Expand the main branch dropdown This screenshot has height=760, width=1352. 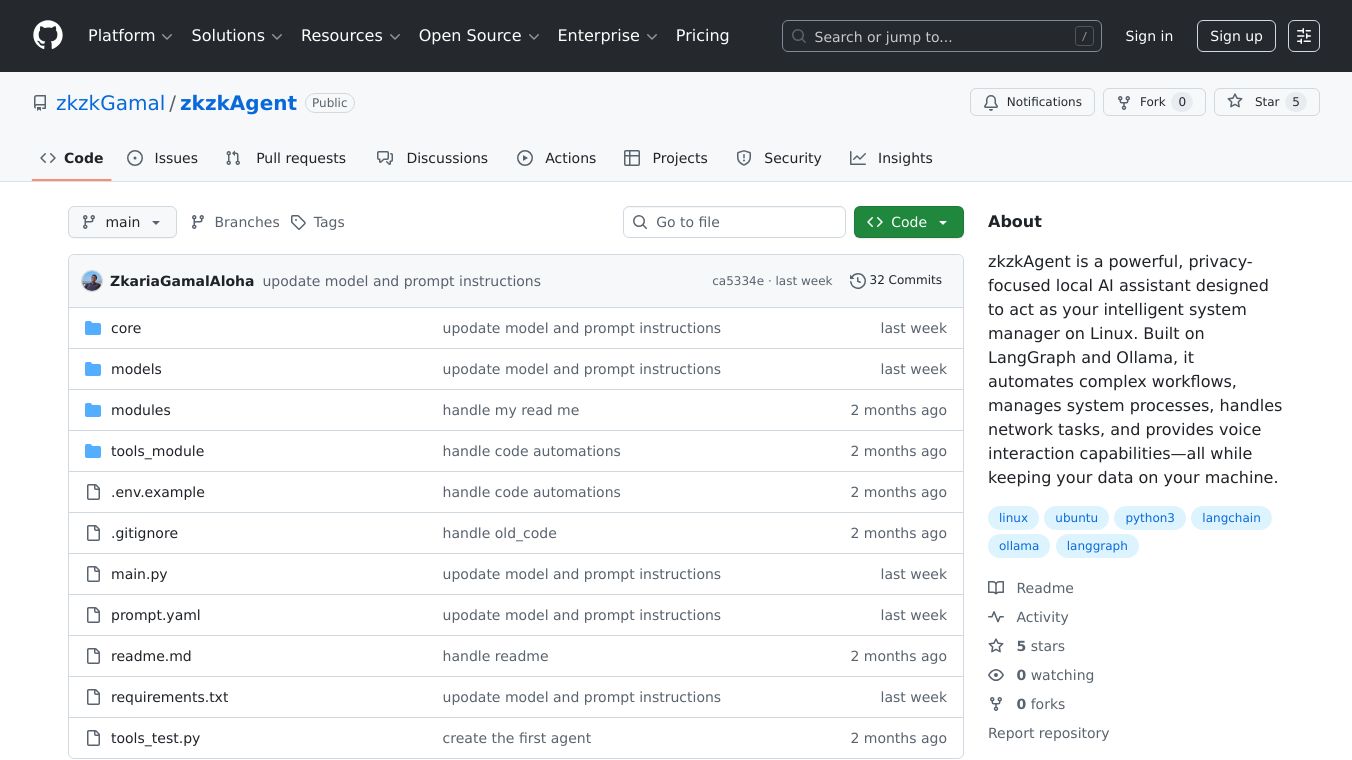[122, 222]
